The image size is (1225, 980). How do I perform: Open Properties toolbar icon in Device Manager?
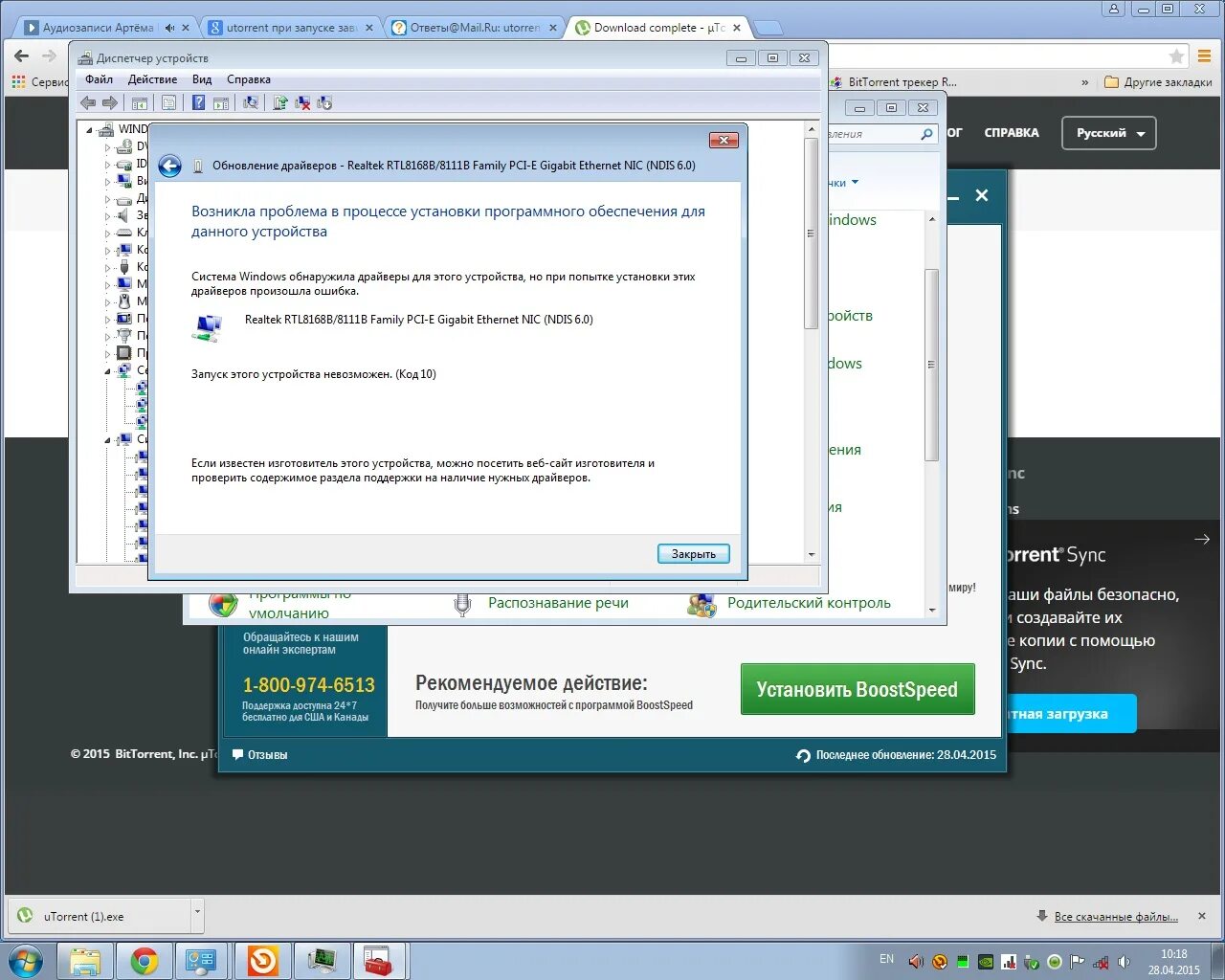[168, 102]
